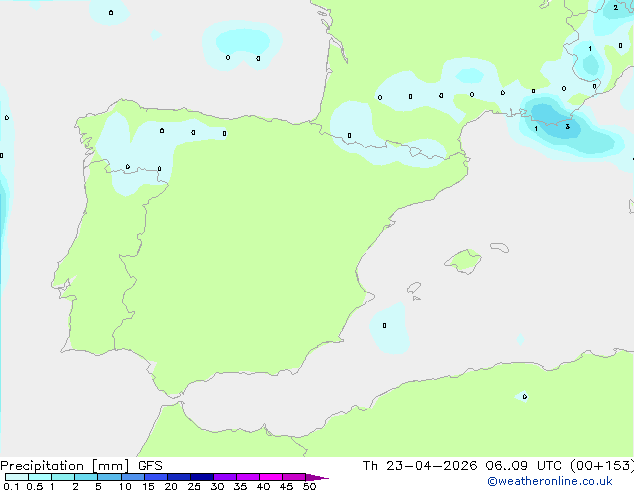Click the legend label '15'
Screen dimensions: 634x490
(x=148, y=486)
